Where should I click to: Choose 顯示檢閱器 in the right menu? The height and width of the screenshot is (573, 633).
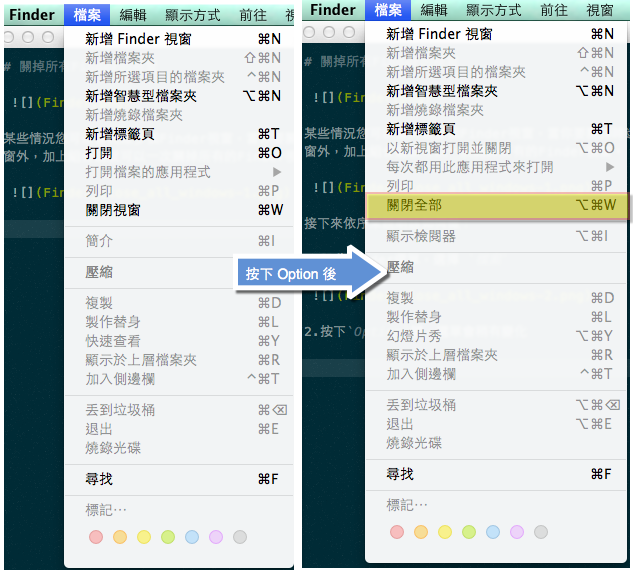421,236
